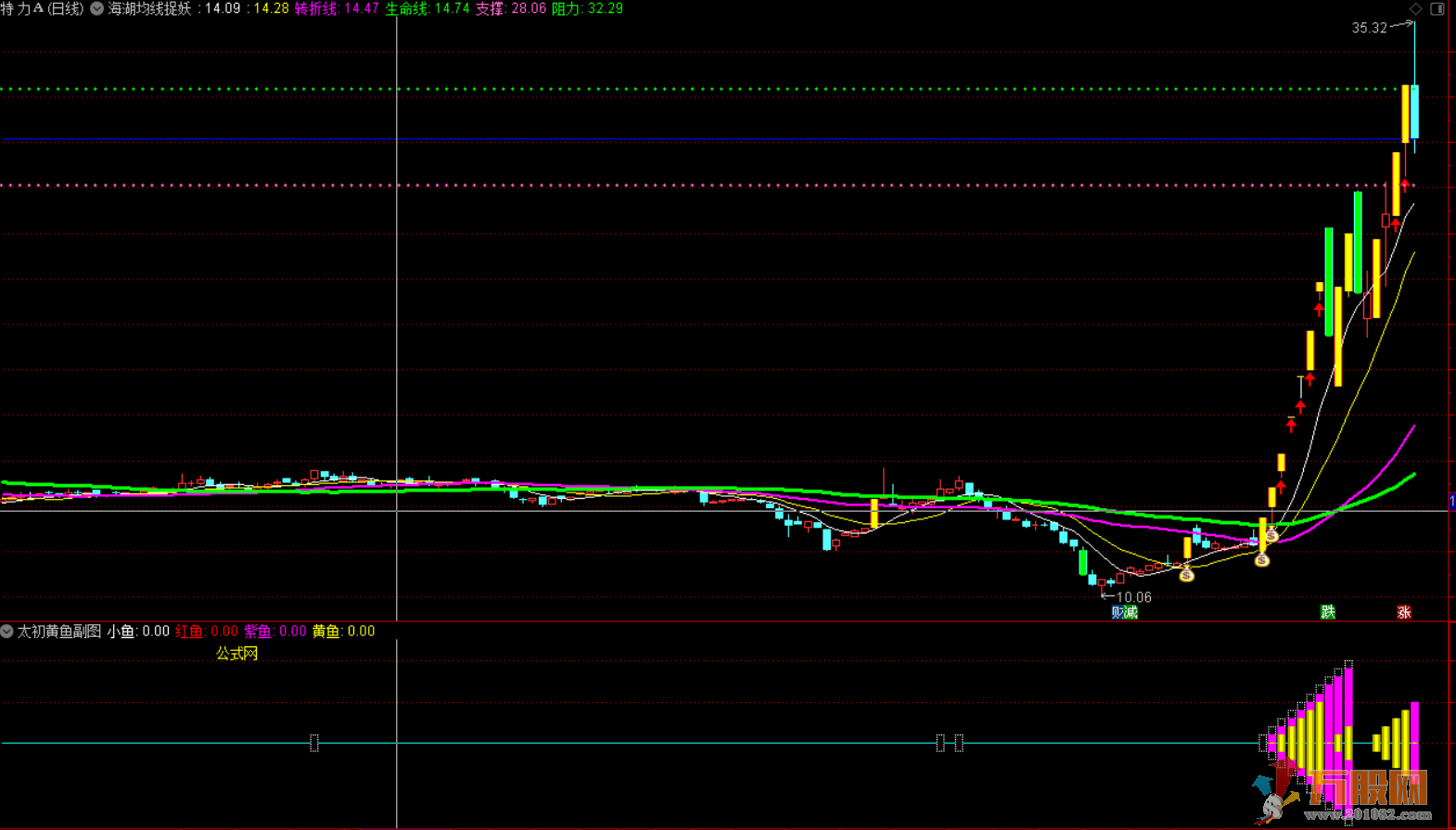Click the 10.06 low price label

tap(1133, 597)
